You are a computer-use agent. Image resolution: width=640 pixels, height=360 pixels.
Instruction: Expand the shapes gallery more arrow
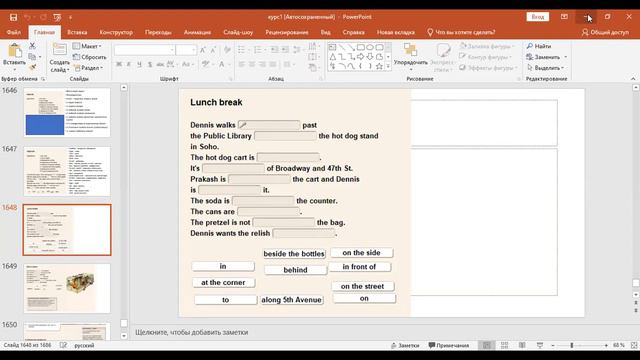(x=388, y=66)
